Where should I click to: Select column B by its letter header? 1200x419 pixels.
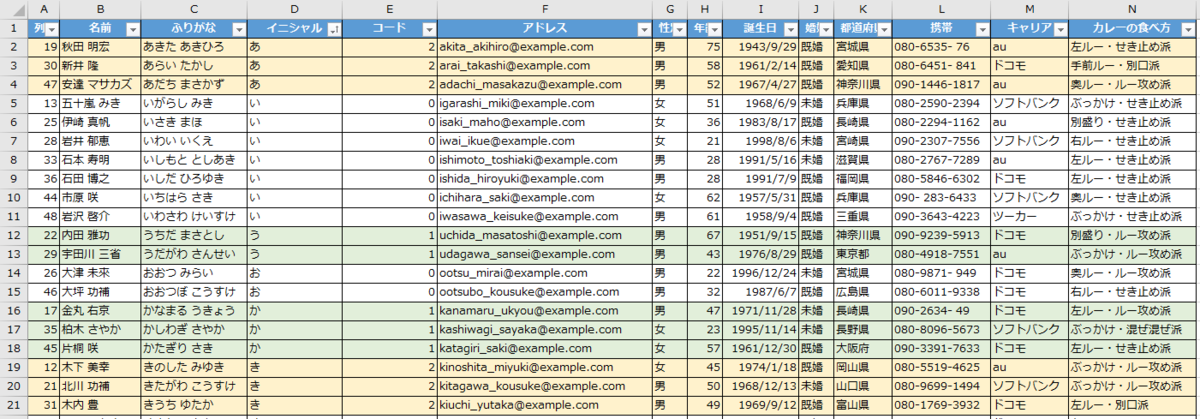101,10
